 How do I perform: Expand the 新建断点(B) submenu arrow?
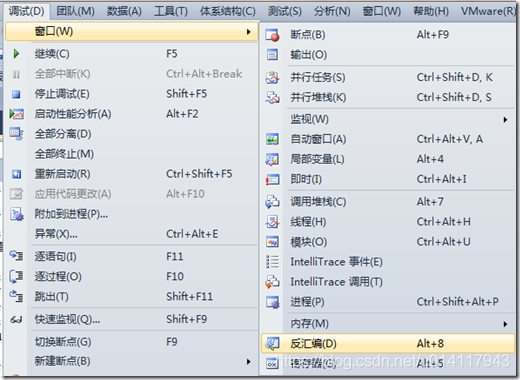tap(249, 361)
